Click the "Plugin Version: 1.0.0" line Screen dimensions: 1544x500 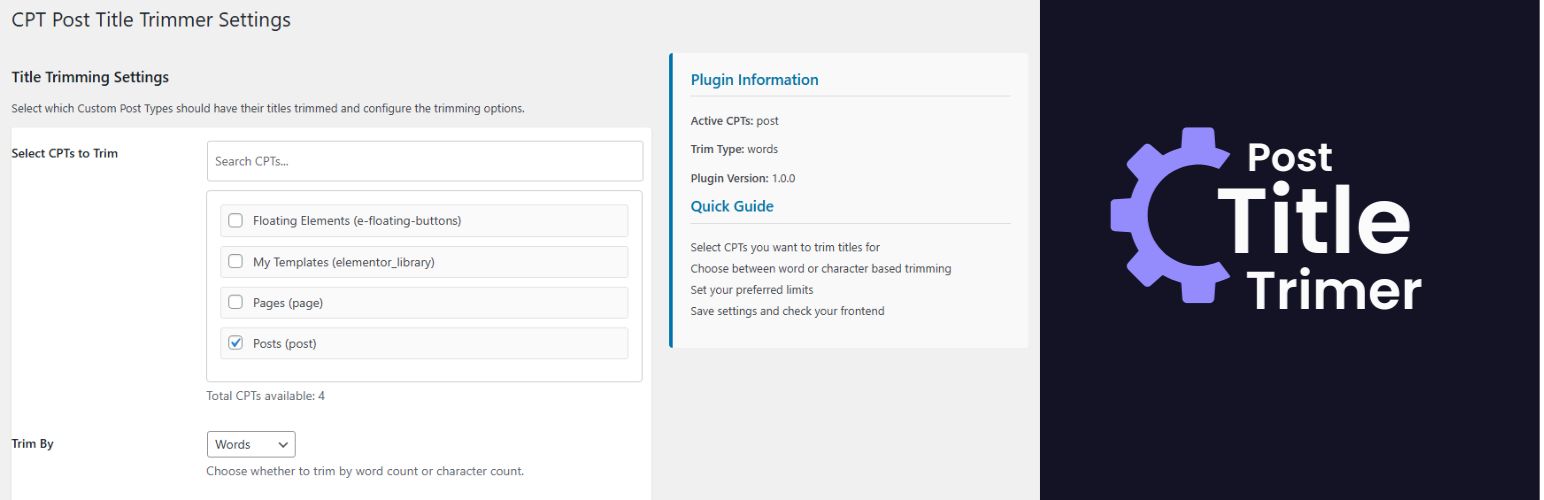742,178
